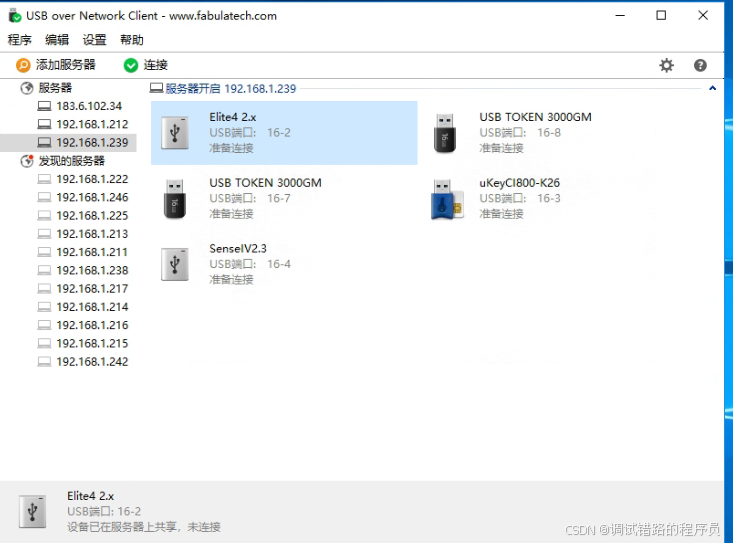Select the 发现的服务器 tree node
This screenshot has height=543, width=733.
72,161
